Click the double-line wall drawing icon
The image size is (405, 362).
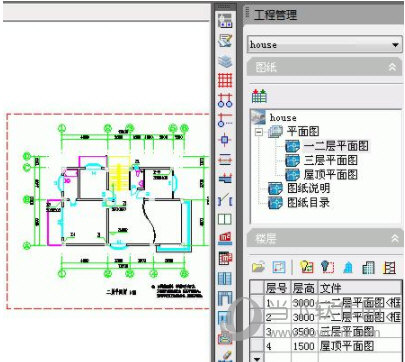pos(225,159)
